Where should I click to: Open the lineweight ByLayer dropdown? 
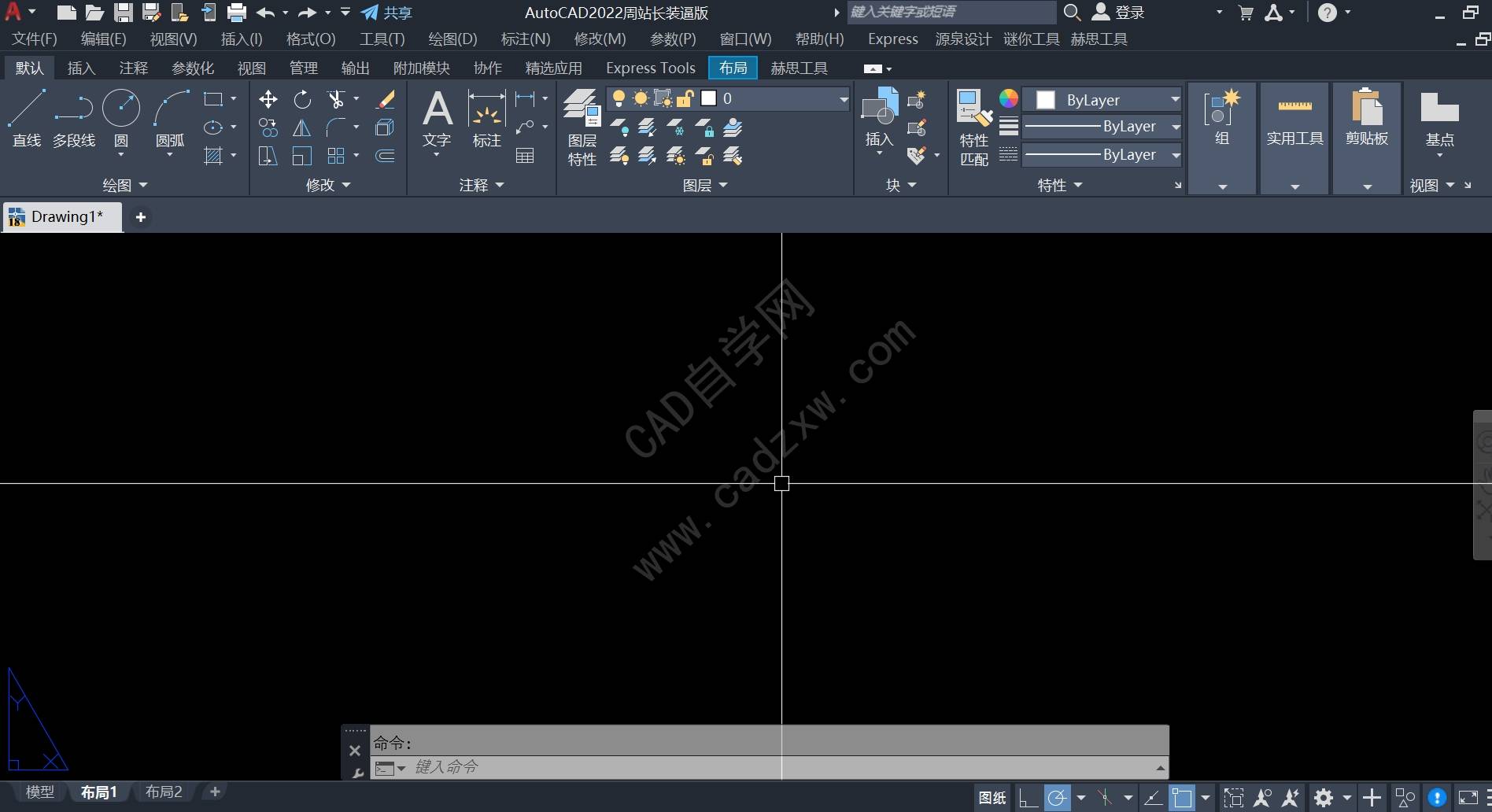[1102, 127]
